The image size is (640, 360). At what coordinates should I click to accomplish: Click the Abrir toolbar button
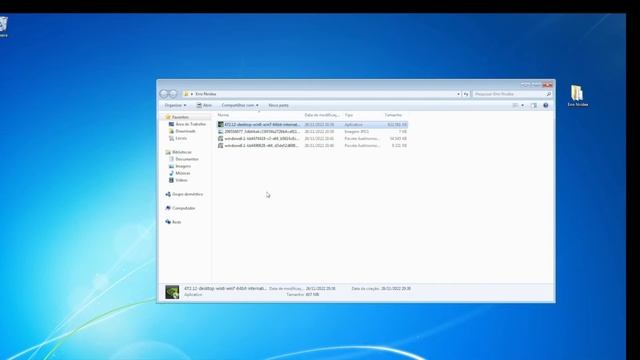tap(204, 105)
